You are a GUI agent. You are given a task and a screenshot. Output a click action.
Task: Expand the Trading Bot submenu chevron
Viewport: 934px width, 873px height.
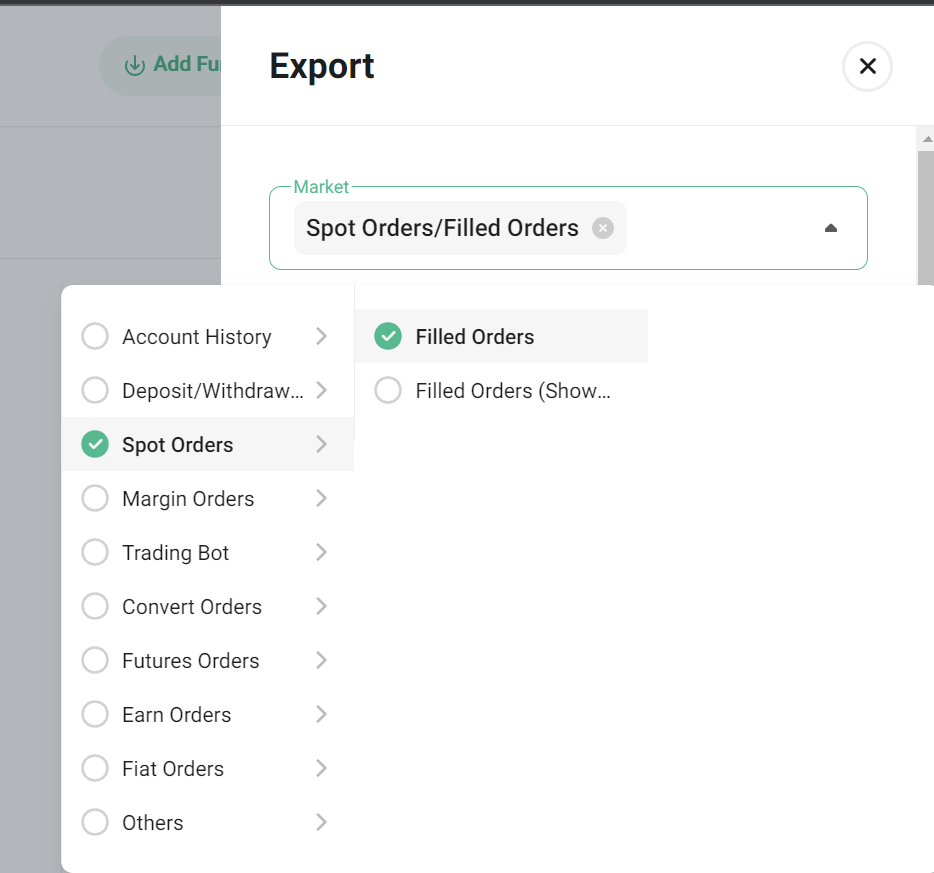tap(321, 552)
